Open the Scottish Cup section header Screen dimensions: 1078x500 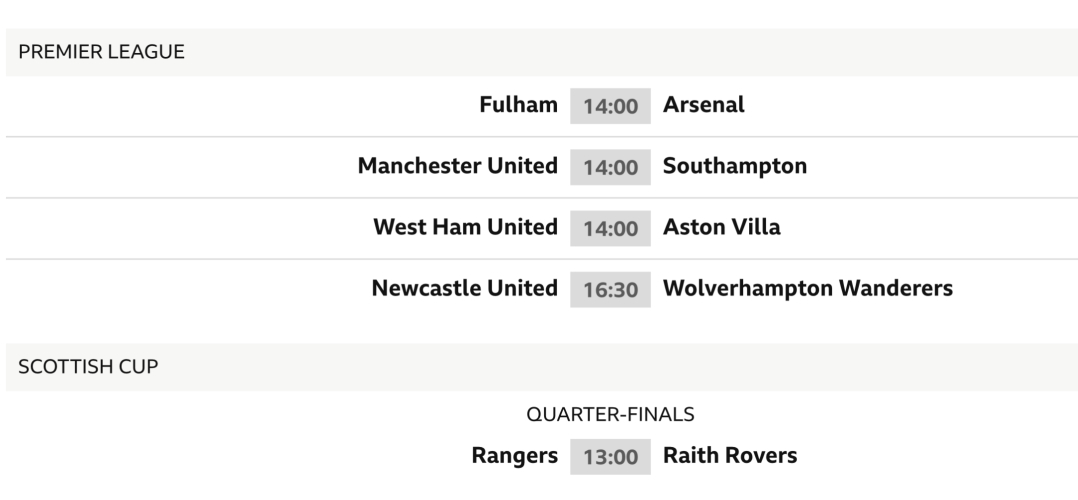88,367
